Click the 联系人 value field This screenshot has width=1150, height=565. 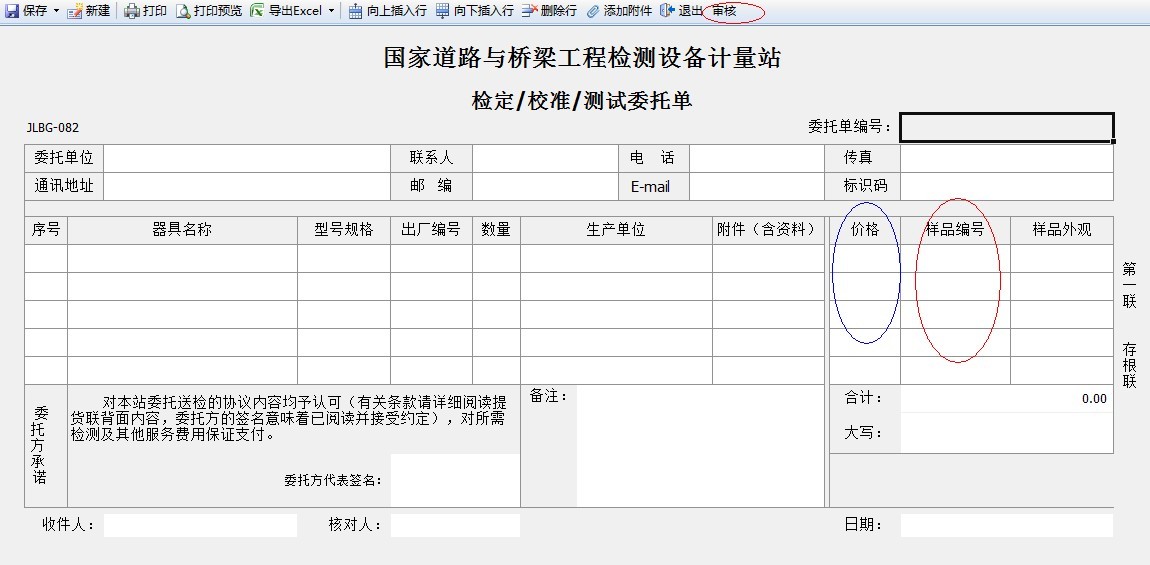coord(546,158)
